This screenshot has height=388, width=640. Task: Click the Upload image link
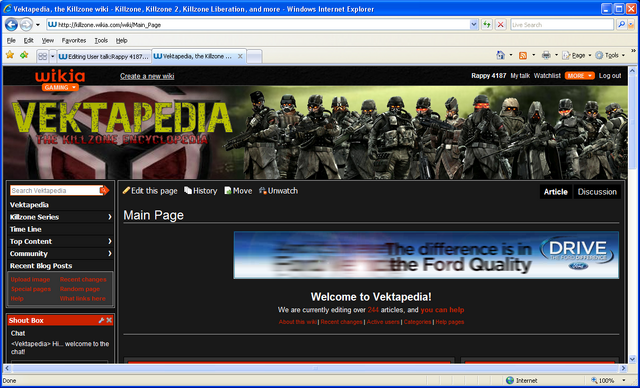coord(30,279)
